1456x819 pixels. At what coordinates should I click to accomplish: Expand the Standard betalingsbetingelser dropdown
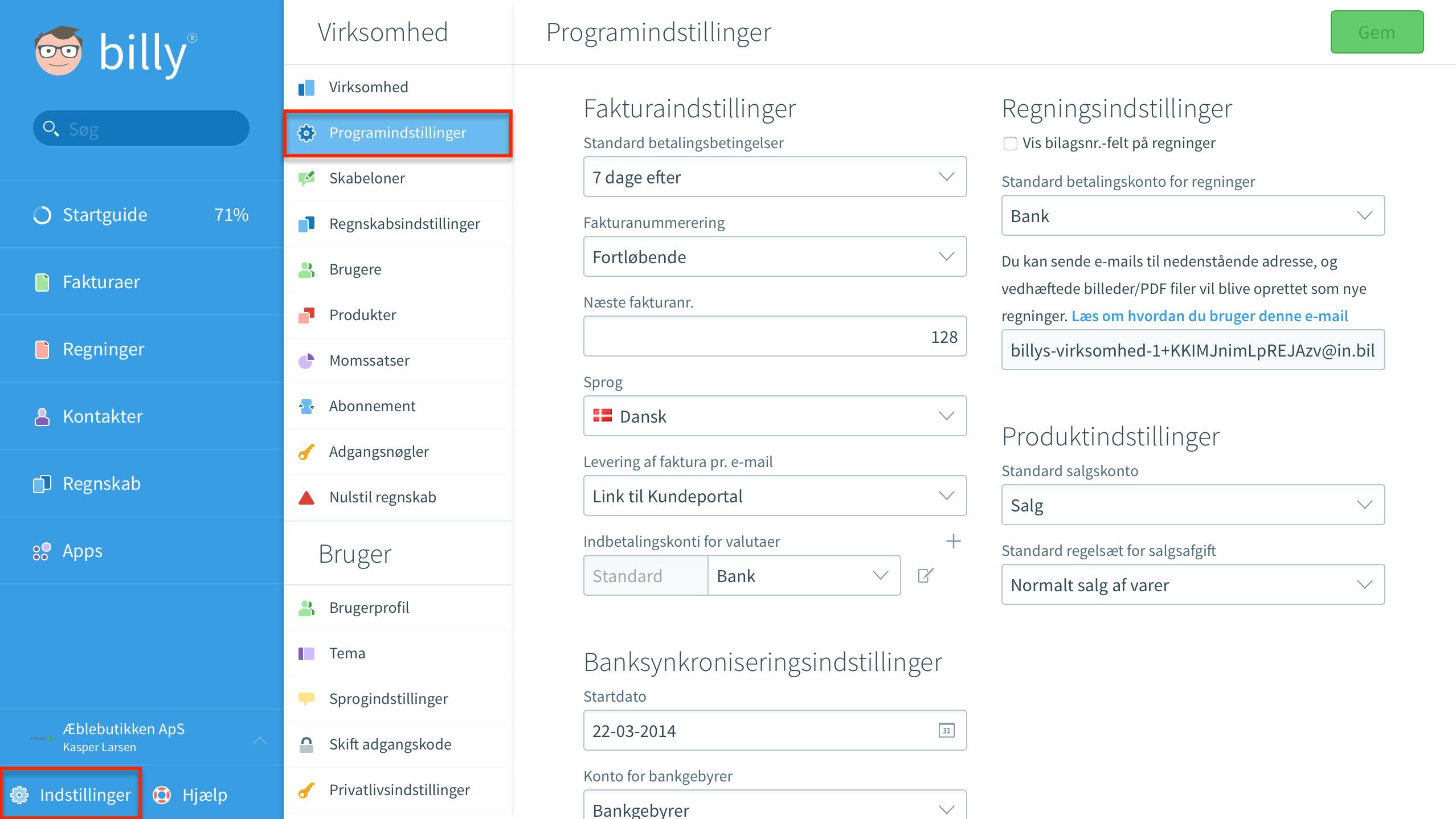[775, 177]
